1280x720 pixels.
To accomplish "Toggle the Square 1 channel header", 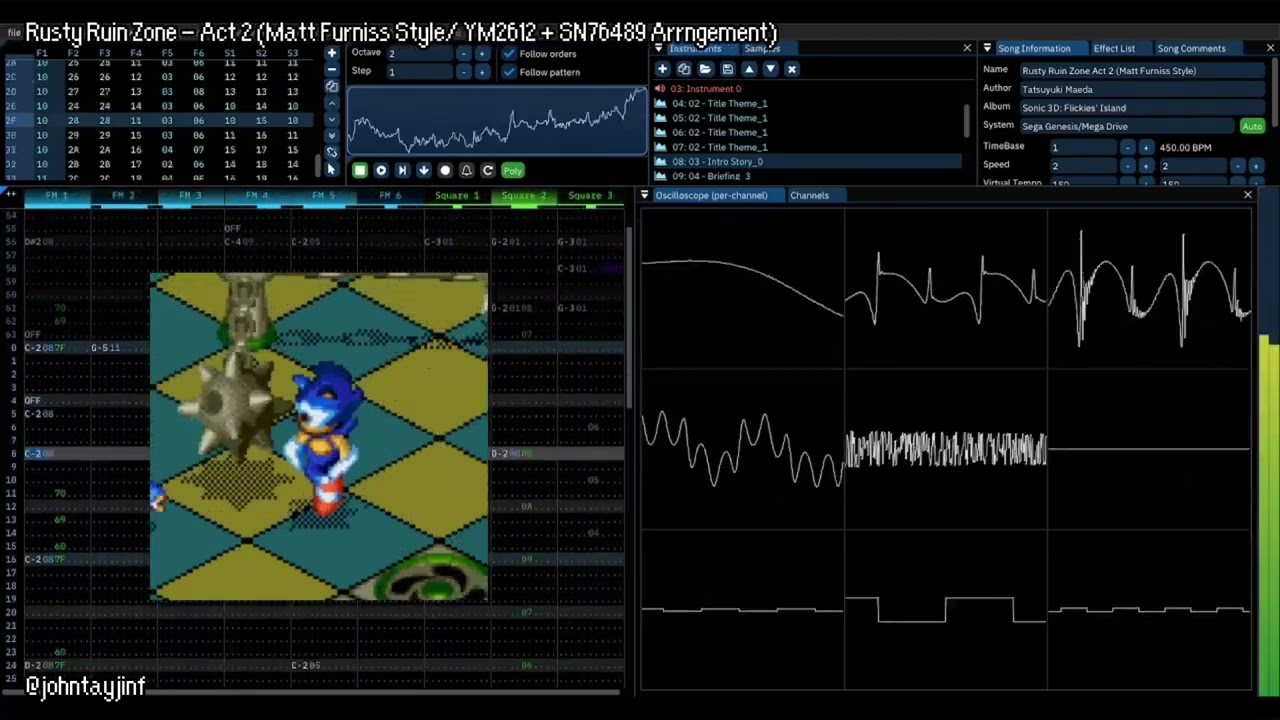I will pyautogui.click(x=457, y=196).
